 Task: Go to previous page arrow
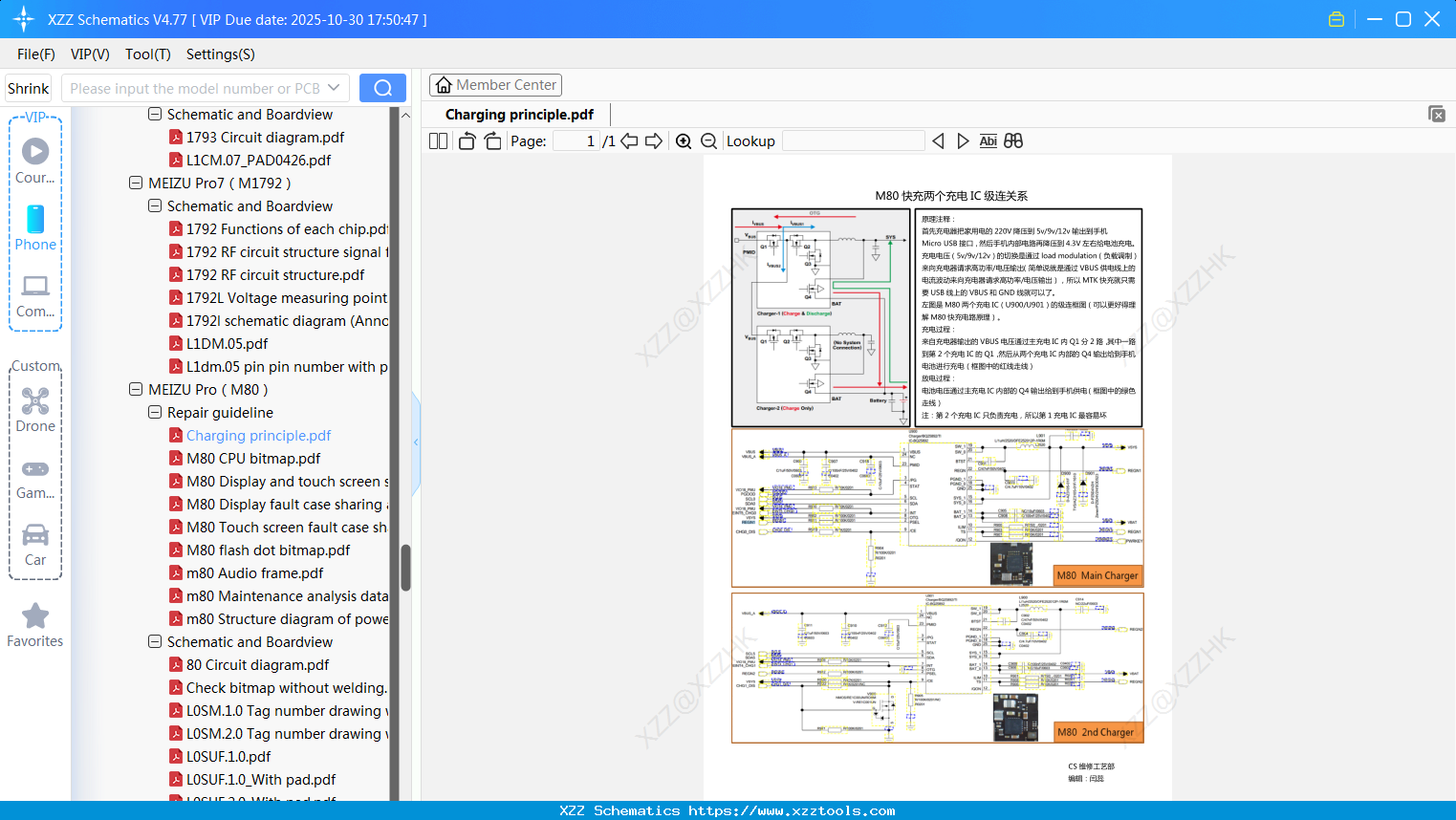[x=629, y=140]
